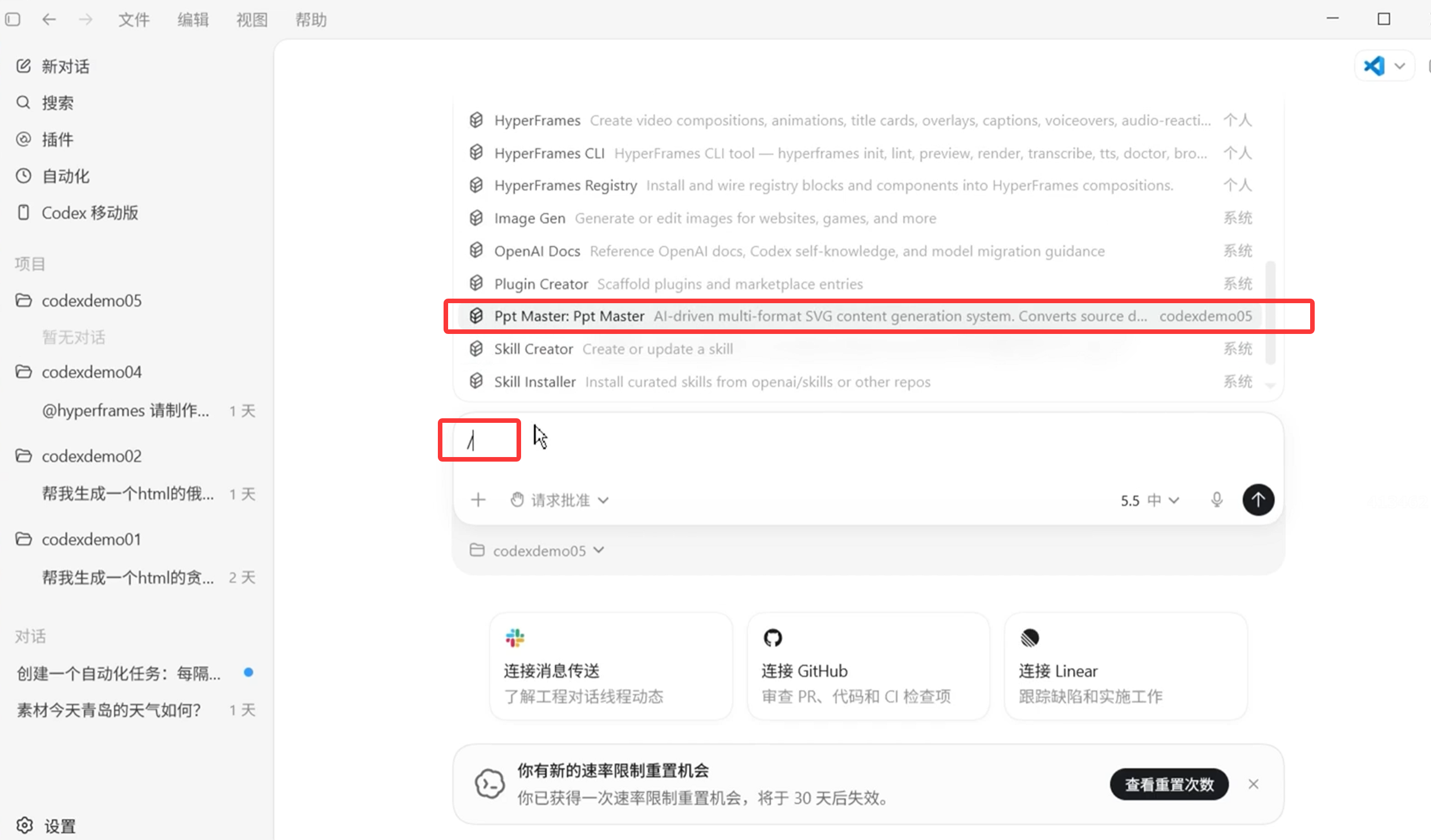The width and height of the screenshot is (1431, 840).
Task: Choose the Plugin Creator skill
Action: click(x=861, y=283)
